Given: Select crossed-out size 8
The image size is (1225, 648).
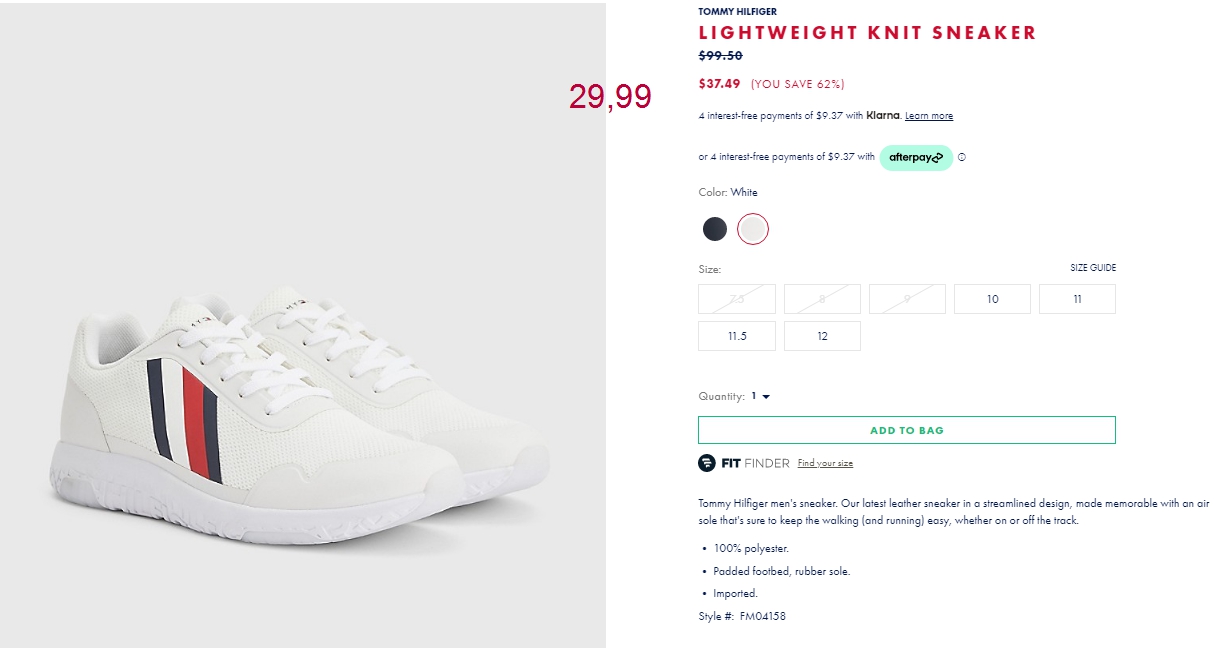Looking at the screenshot, I should 822,299.
